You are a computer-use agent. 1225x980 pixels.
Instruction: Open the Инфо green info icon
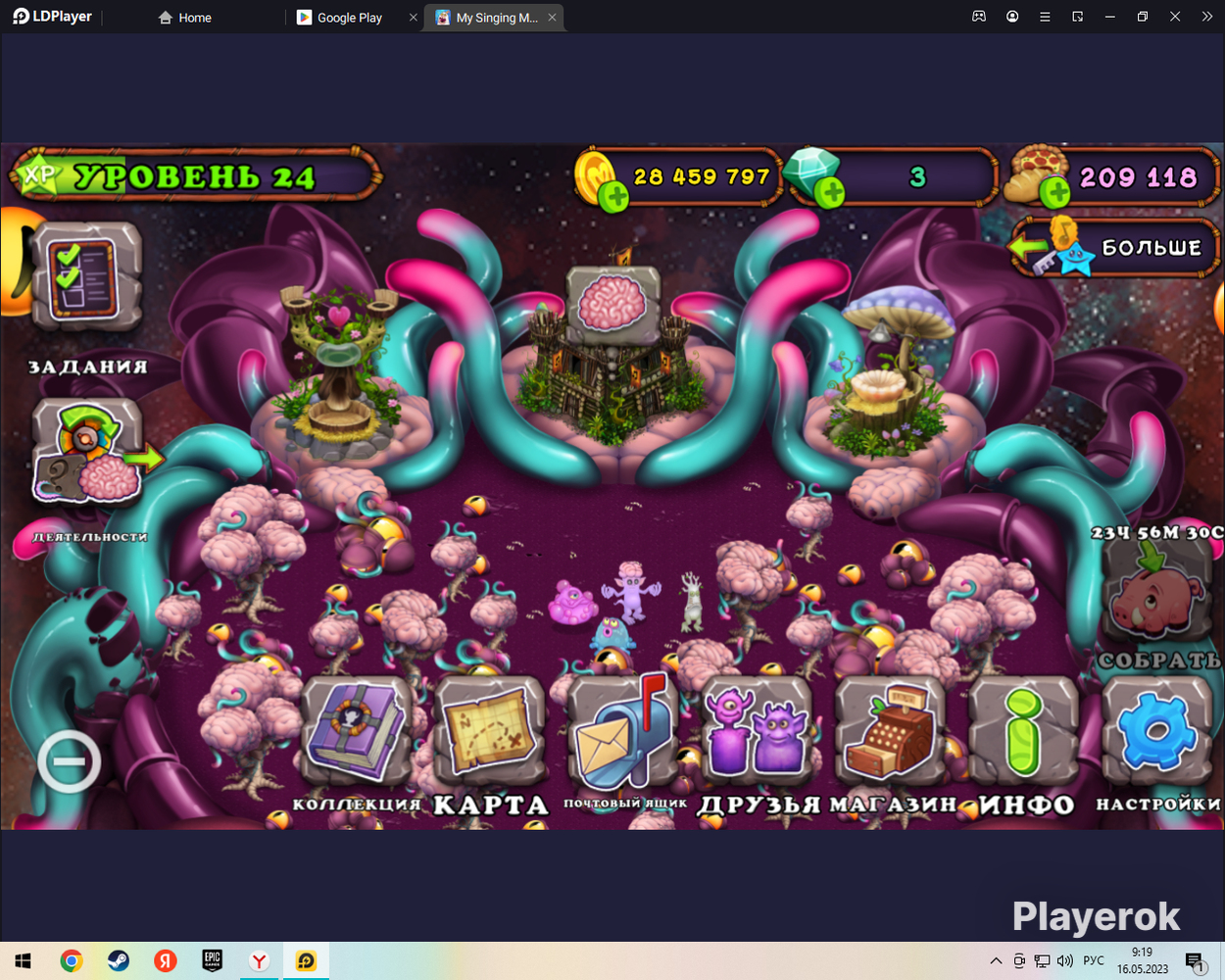(x=1023, y=731)
